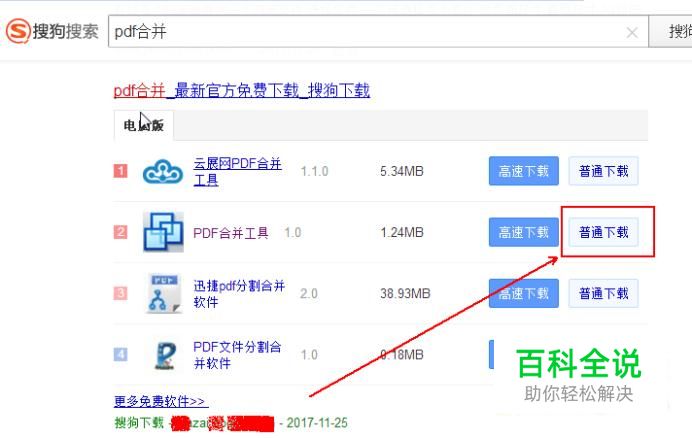Open the pdf合并_最新官方免费下载 result link
The image size is (692, 438).
[x=242, y=91]
